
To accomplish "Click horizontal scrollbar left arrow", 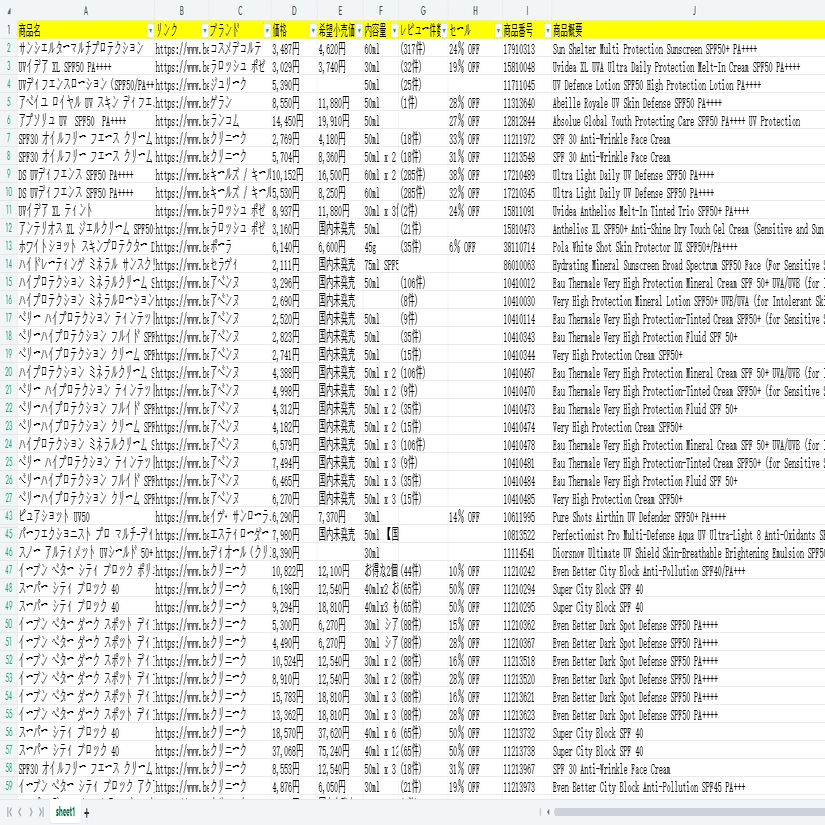I will point(548,812).
